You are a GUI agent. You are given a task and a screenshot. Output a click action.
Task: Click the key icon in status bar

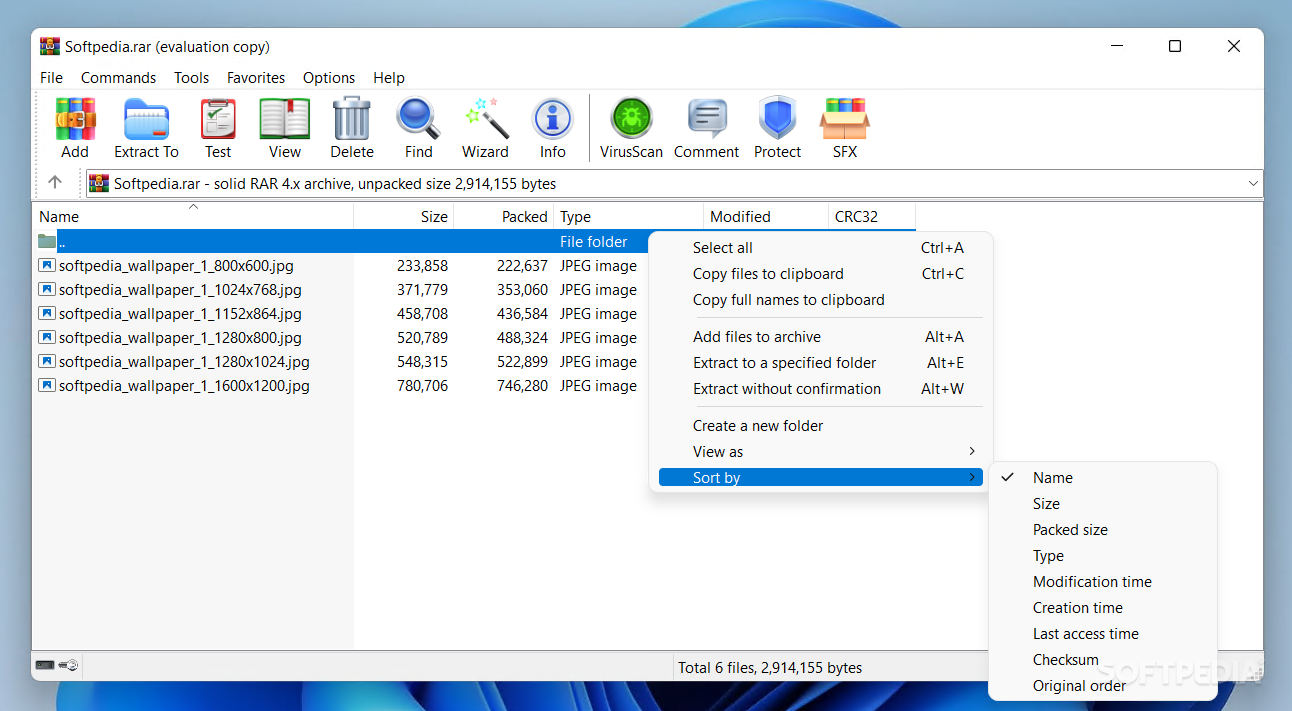68,665
